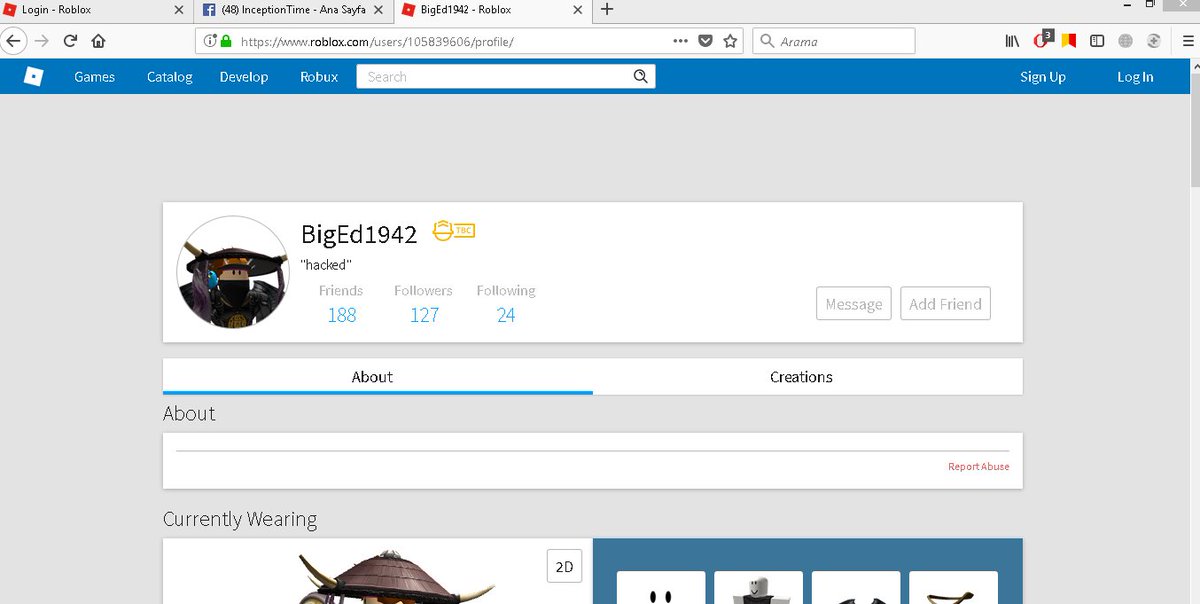Click the red extension icon with badge 3
This screenshot has width=1200, height=604.
coord(1041,40)
